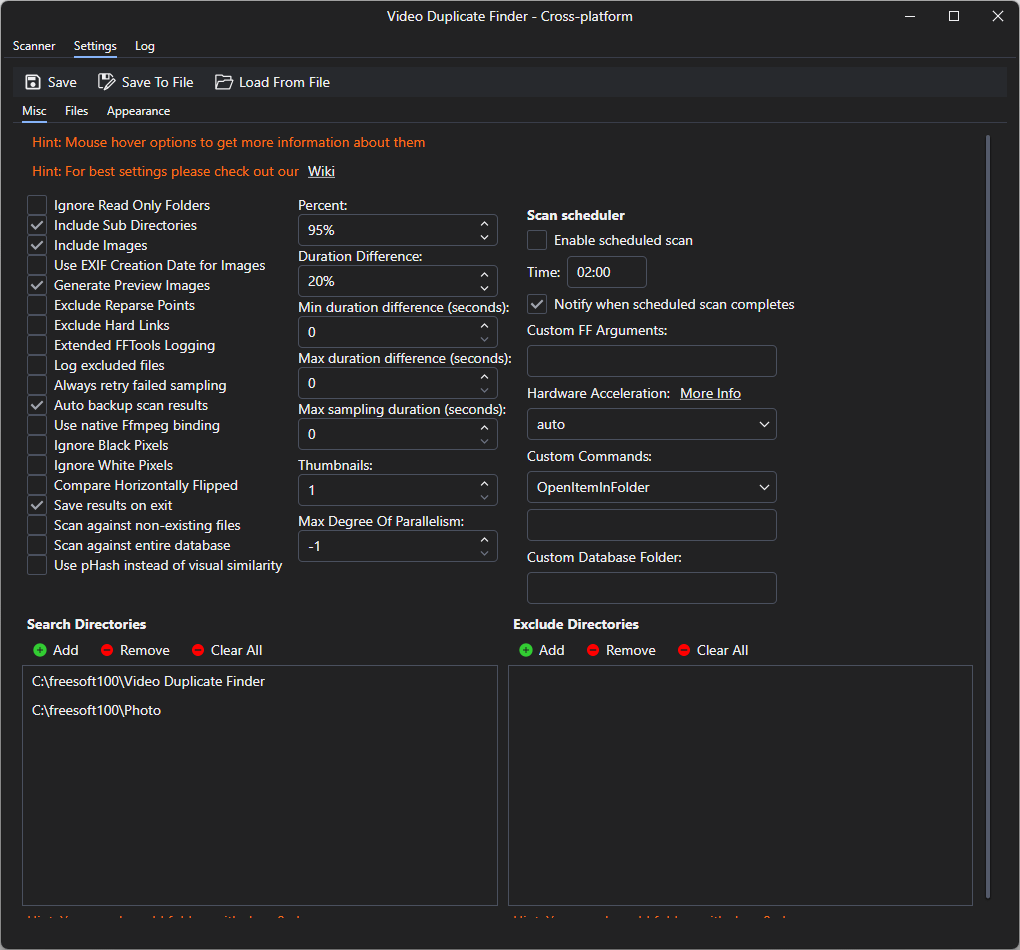The width and height of the screenshot is (1020, 950).
Task: Click green Add icon under Exclude Directories
Action: click(x=526, y=650)
